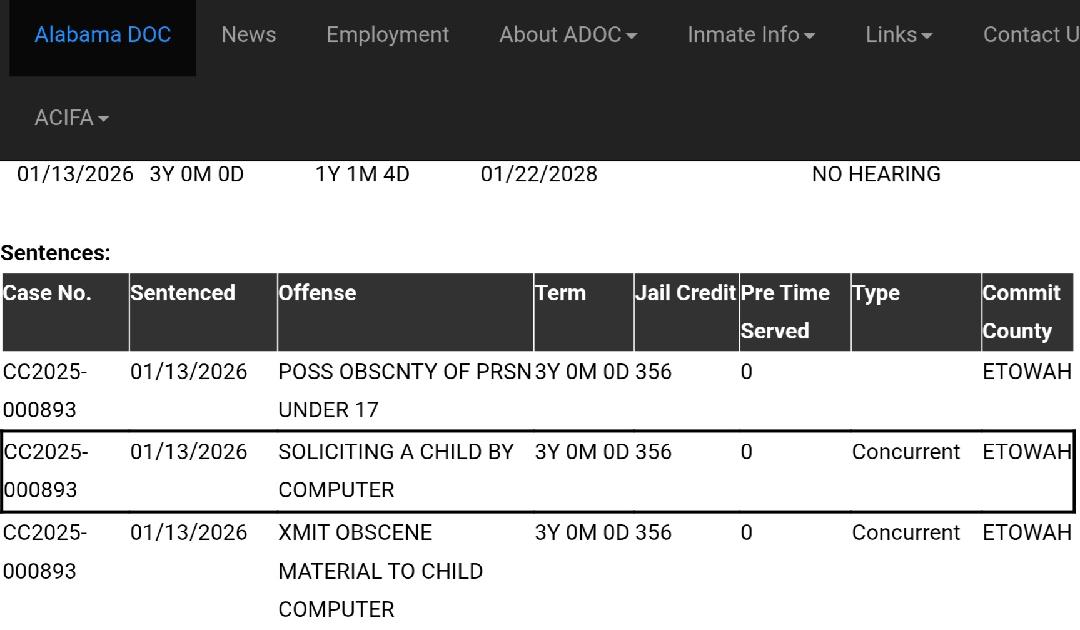Screen dimensions: 1080x630
Task: Select the Offense column header
Action: tap(317, 293)
